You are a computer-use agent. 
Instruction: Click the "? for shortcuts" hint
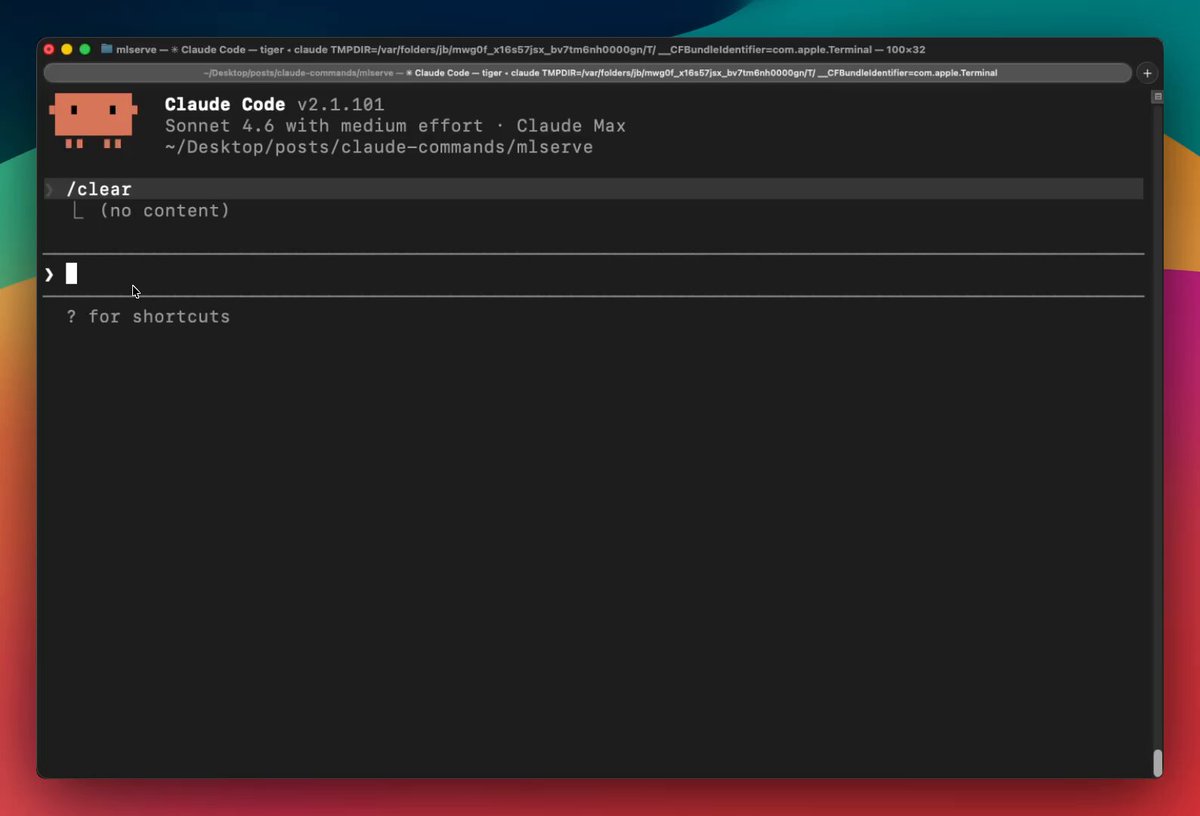pos(148,317)
